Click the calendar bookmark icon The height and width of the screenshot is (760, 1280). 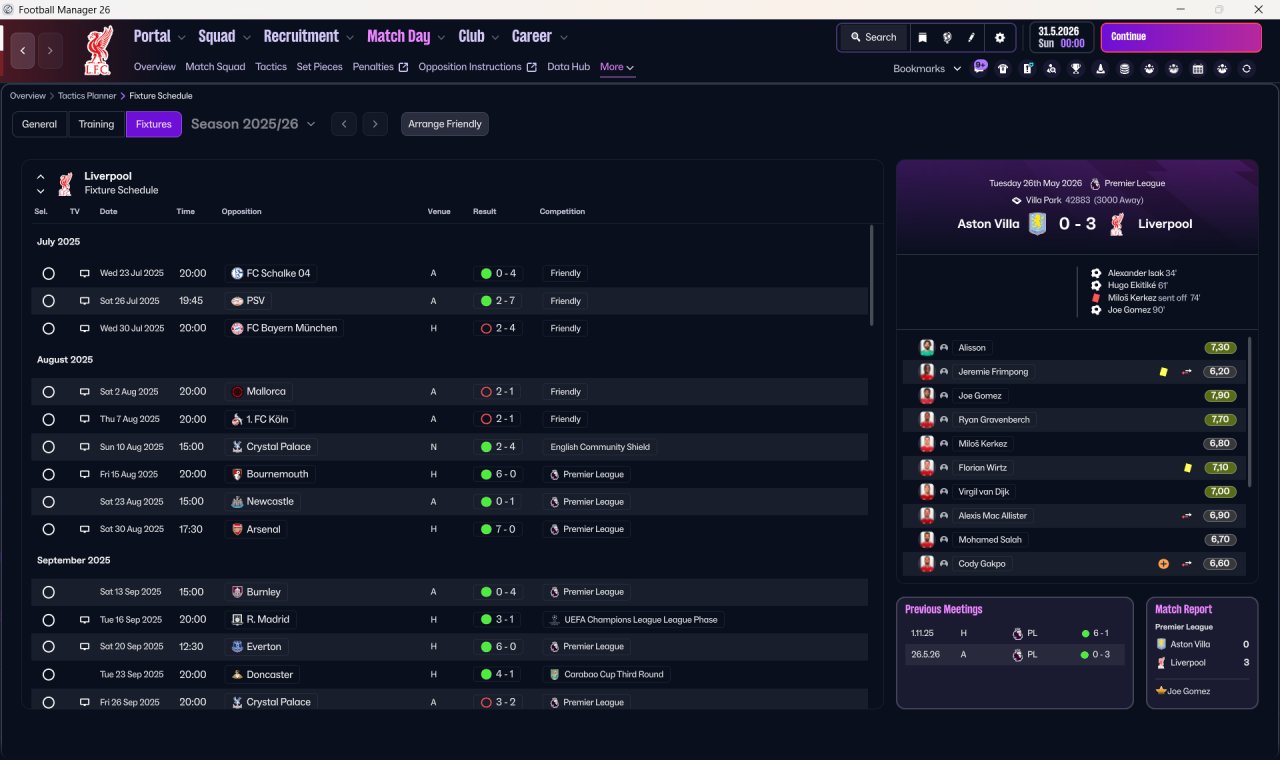pos(1197,69)
